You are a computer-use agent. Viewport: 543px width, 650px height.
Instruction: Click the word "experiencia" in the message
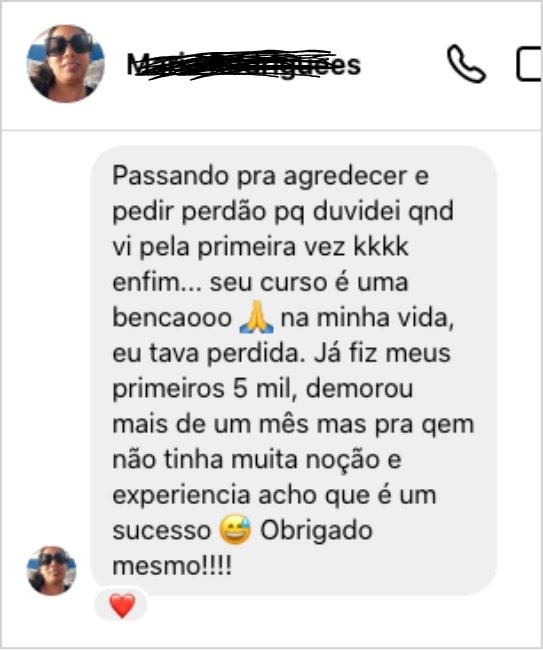181,496
